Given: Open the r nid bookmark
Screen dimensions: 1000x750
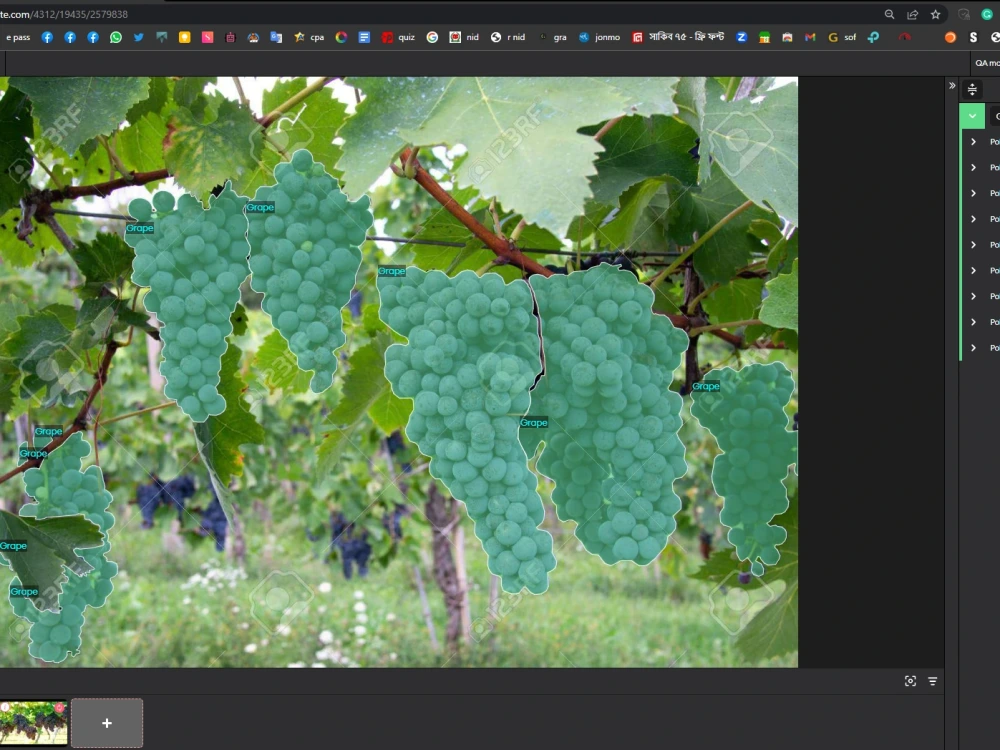Looking at the screenshot, I should 508,37.
